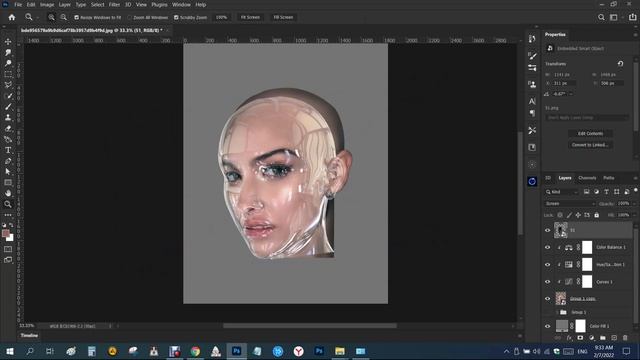The width and height of the screenshot is (640, 360).
Task: Open the workspace switcher icon
Action: pos(613,17)
